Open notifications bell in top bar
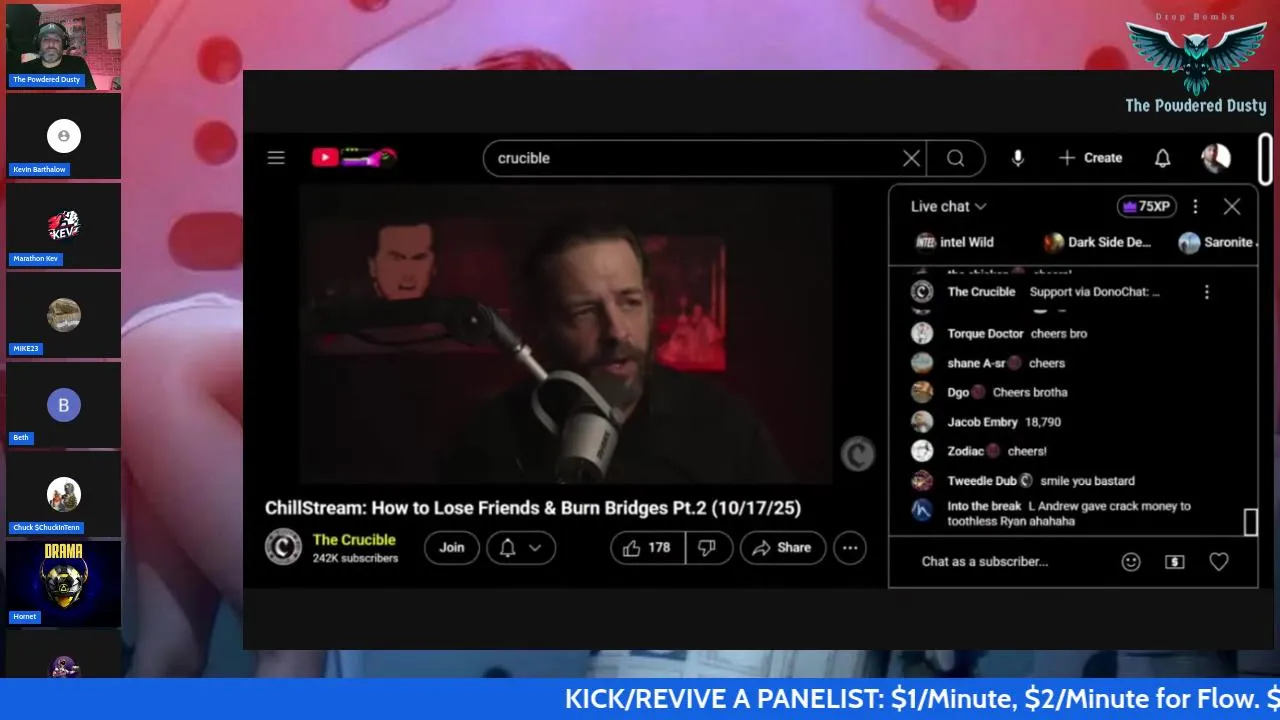Image resolution: width=1280 pixels, height=720 pixels. [x=1162, y=158]
